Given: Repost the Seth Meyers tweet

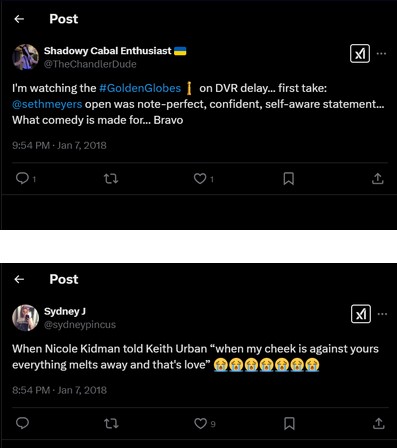Looking at the screenshot, I should (111, 179).
